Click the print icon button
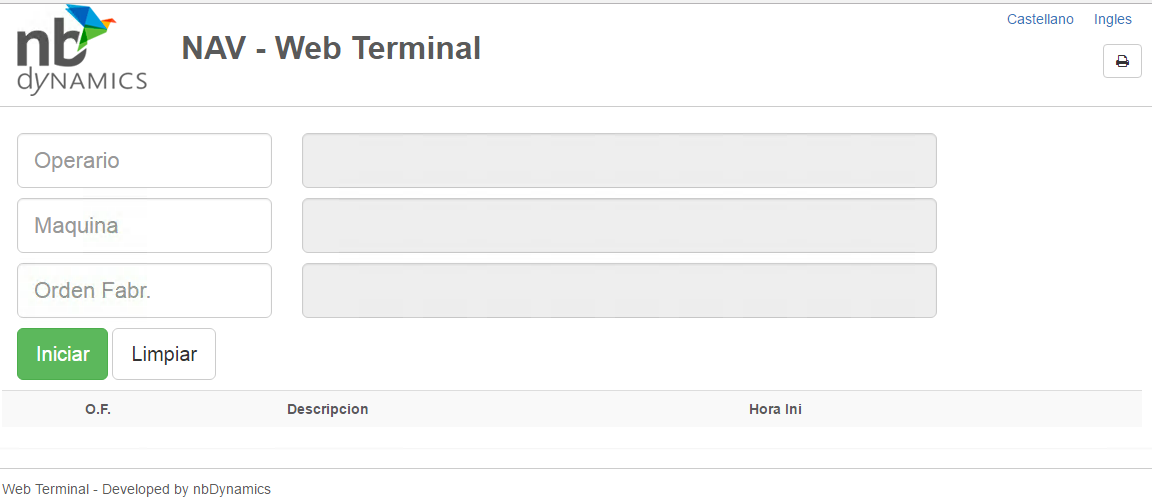This screenshot has width=1152, height=501. [1122, 61]
